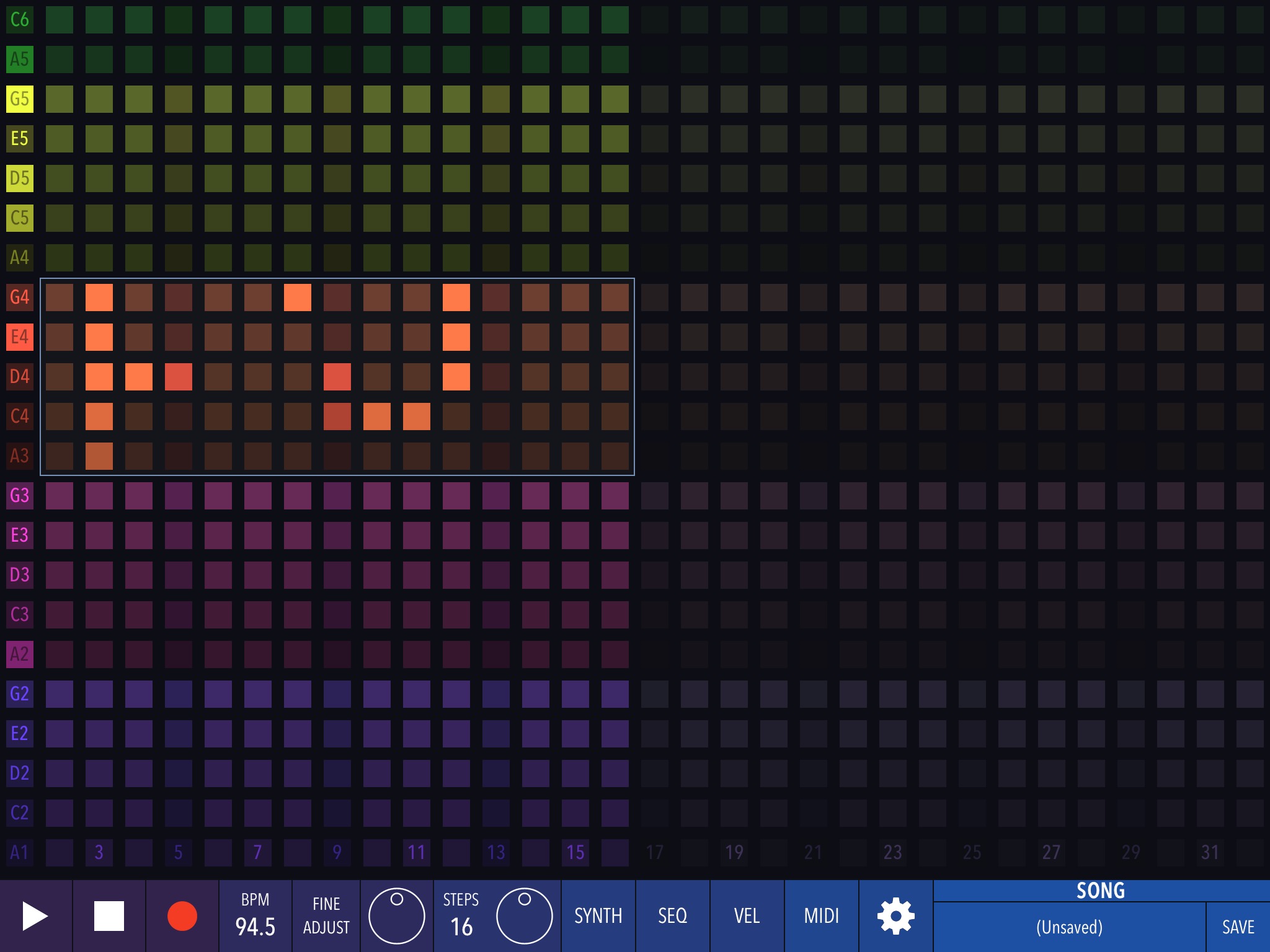Start playback with the play triangle button
The image size is (1270, 952).
coord(35,916)
